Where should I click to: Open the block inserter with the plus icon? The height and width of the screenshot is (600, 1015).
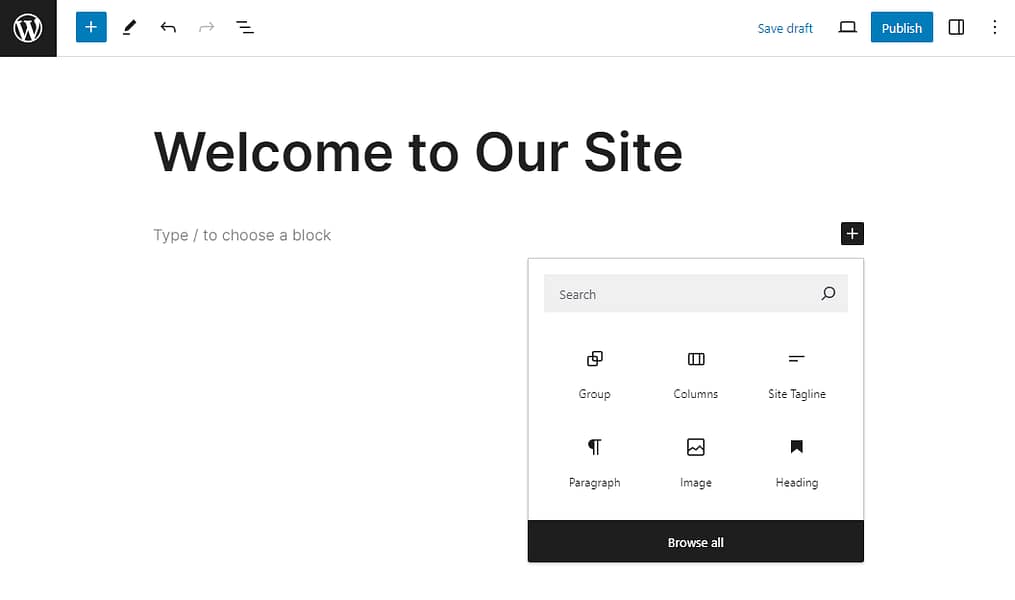(851, 233)
